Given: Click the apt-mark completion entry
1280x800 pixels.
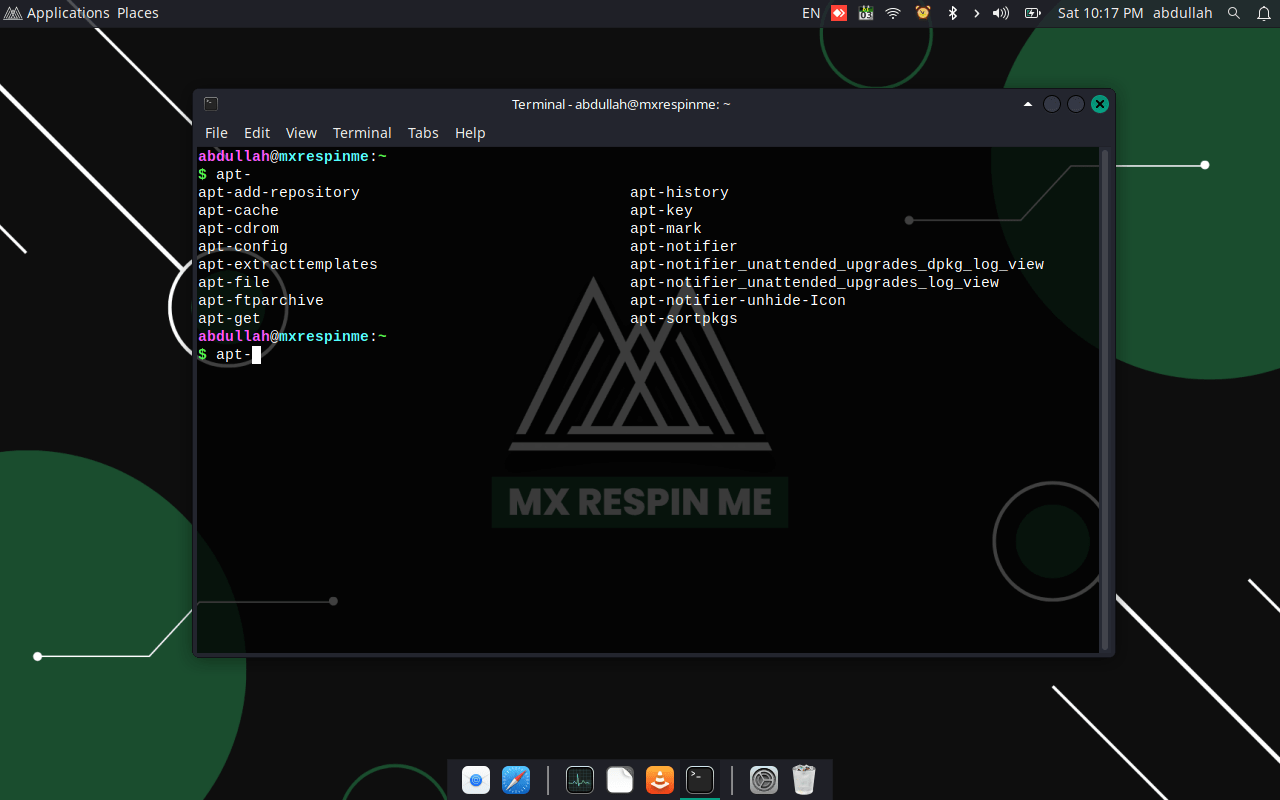Looking at the screenshot, I should pyautogui.click(x=666, y=229).
